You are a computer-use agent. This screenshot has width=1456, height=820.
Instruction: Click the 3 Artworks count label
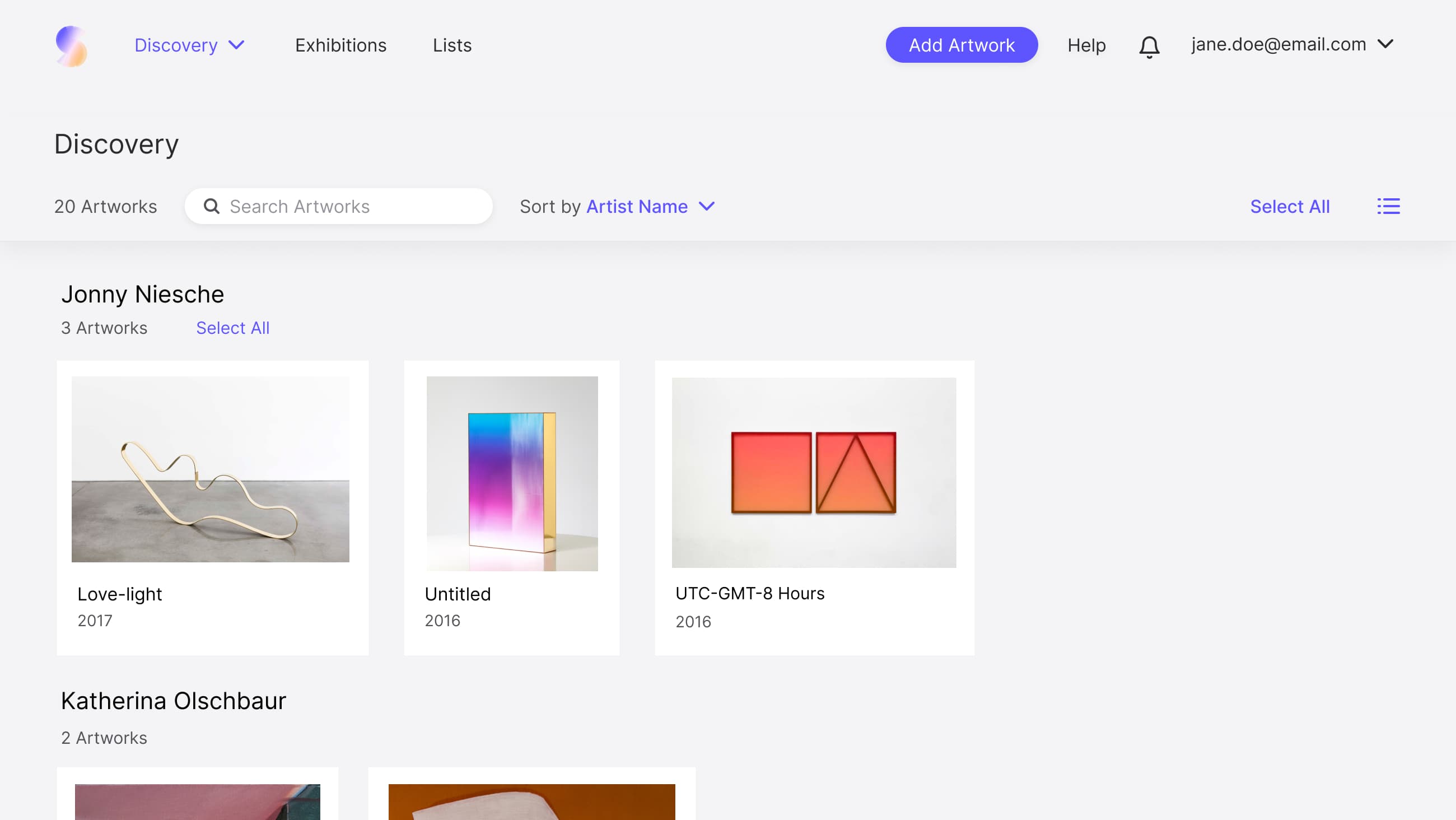pyautogui.click(x=105, y=328)
